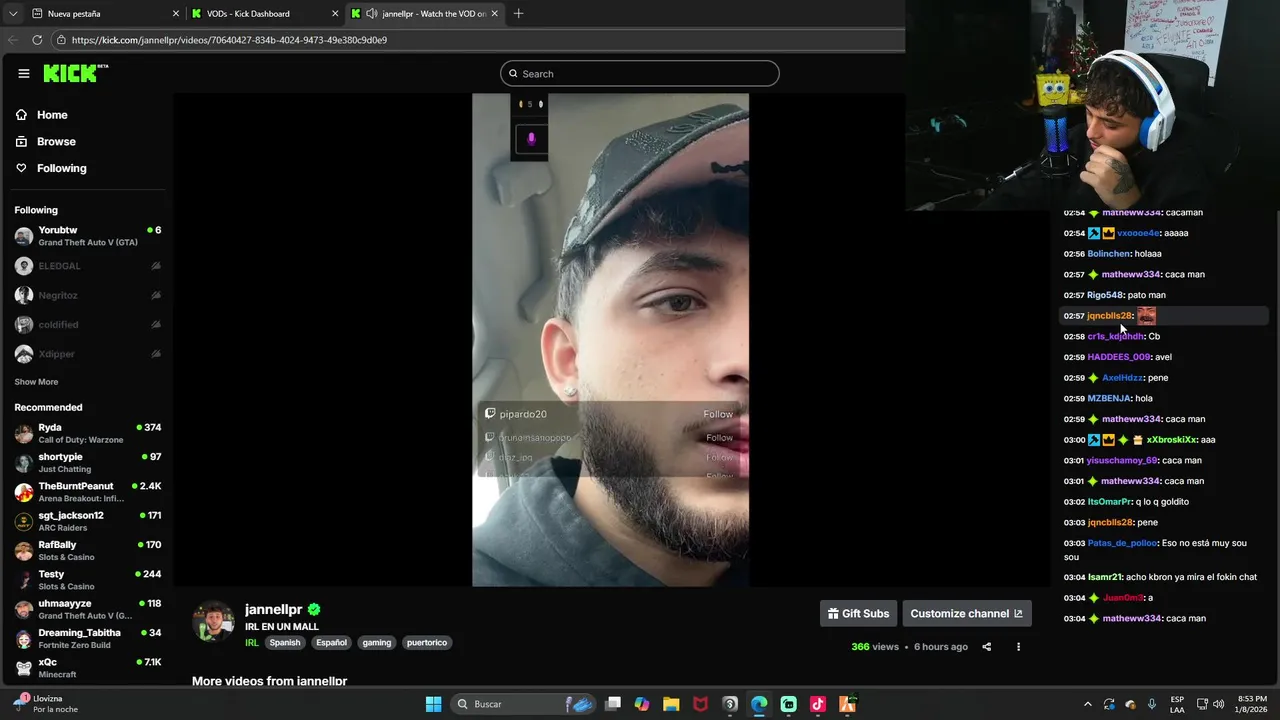
Task: Switch to jannellpr Watch the VOD tab
Action: coord(425,14)
